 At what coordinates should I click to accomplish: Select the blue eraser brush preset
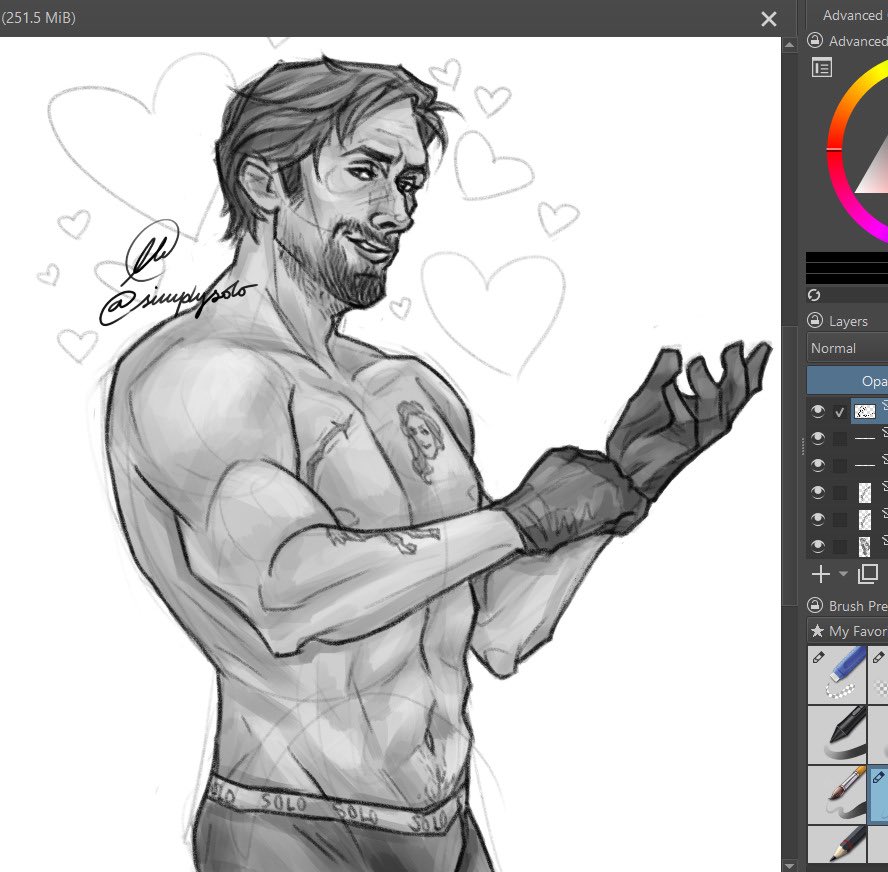(837, 674)
